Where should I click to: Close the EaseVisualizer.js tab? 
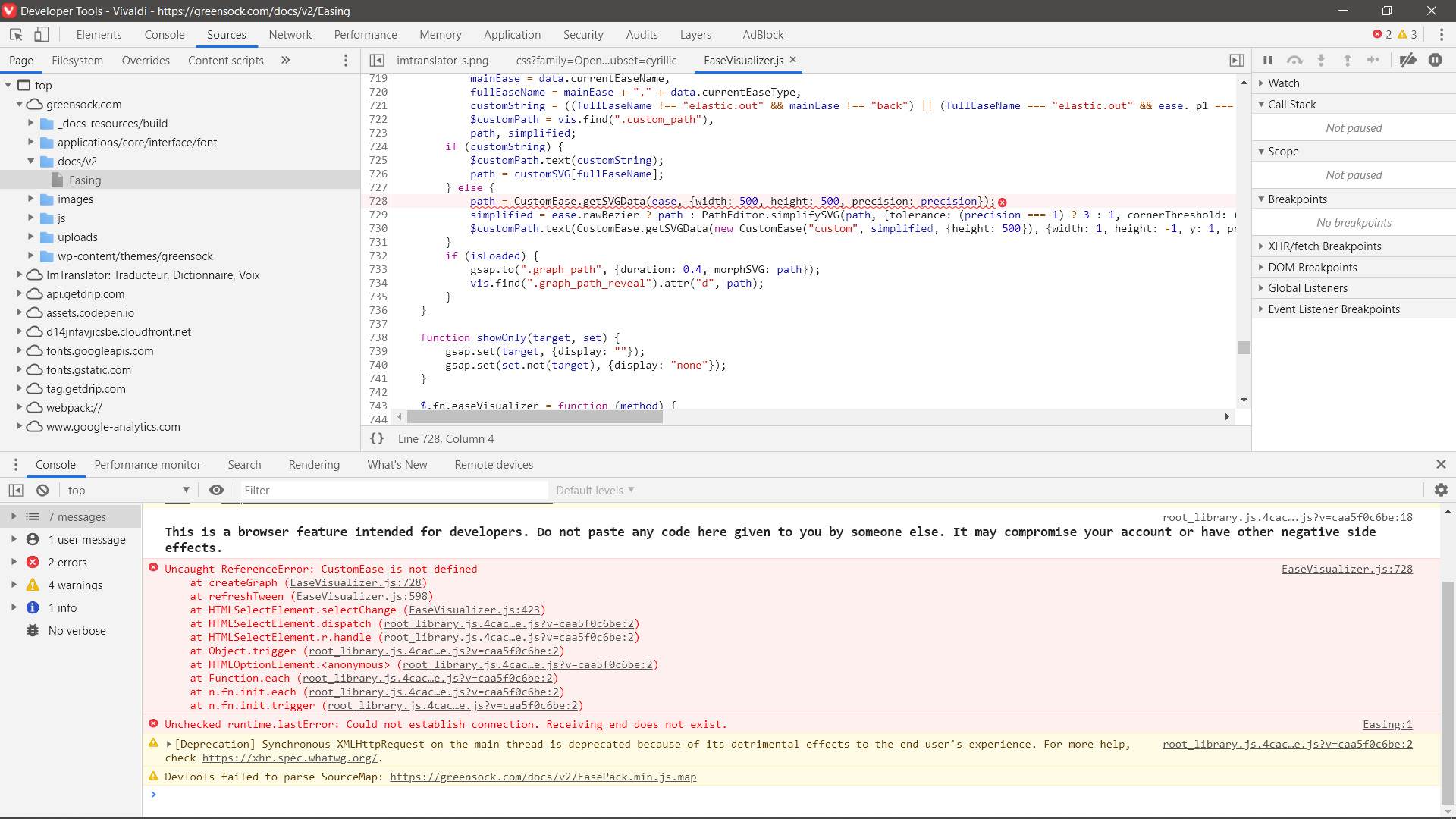click(x=793, y=59)
